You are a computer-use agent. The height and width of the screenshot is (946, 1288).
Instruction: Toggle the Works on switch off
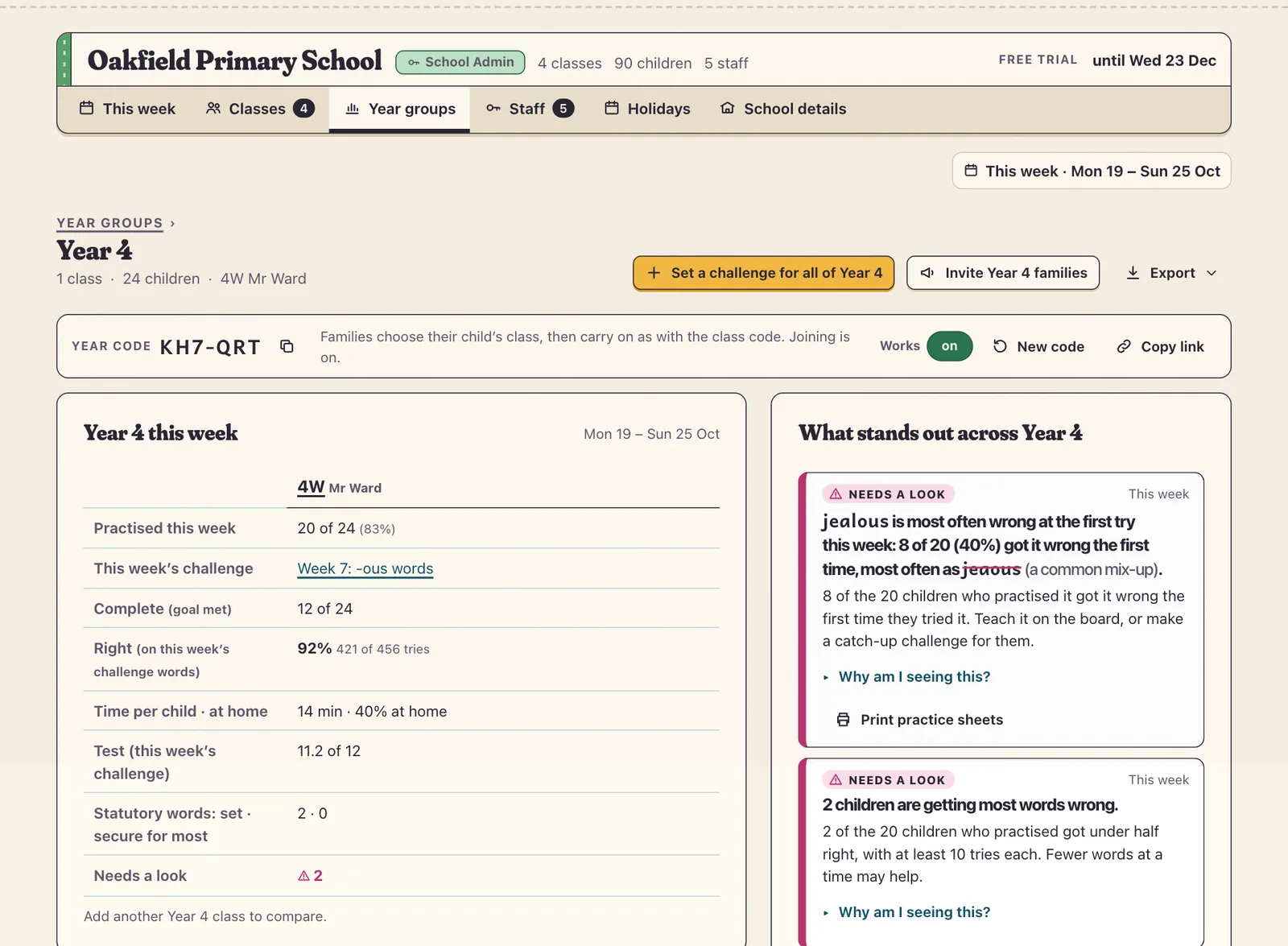tap(950, 346)
